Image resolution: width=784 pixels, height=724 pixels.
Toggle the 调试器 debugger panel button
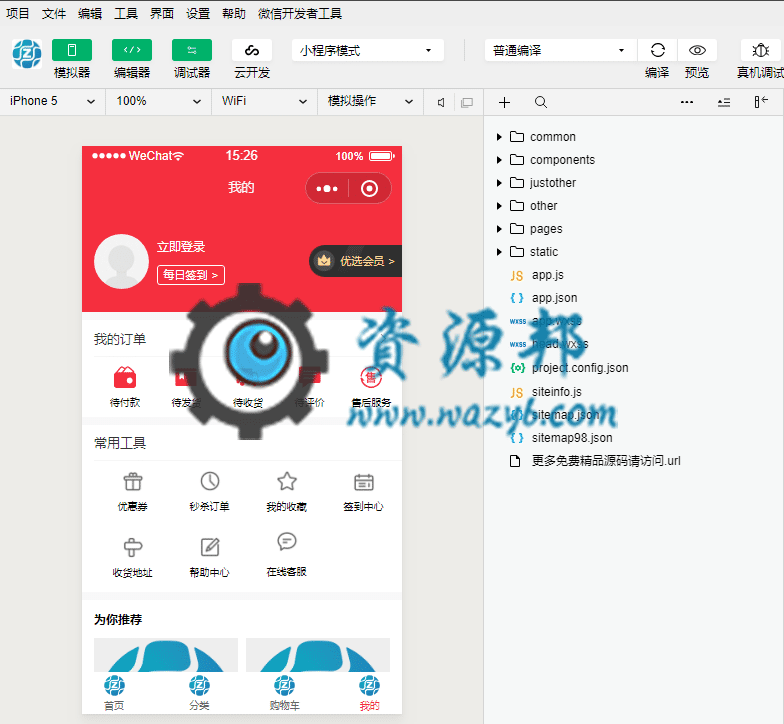pos(192,50)
